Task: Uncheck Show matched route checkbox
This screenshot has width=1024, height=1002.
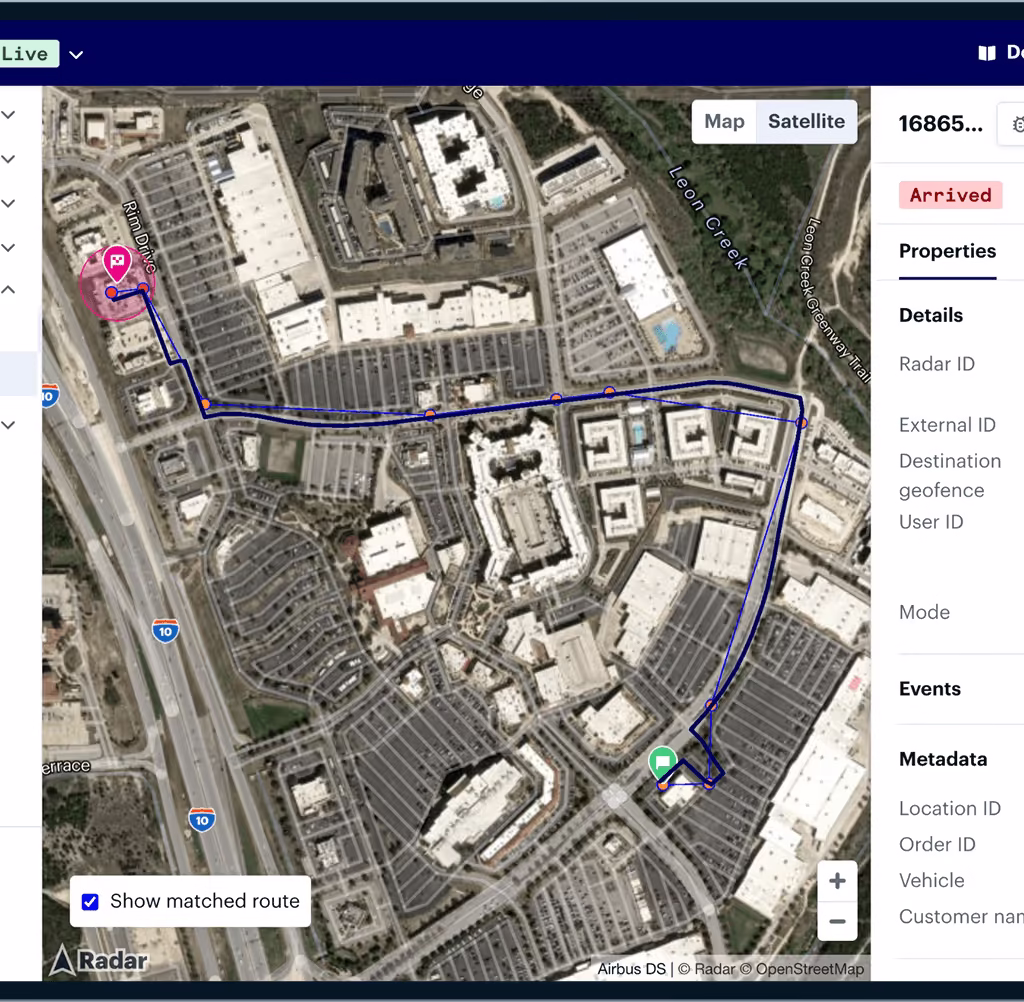Action: pyautogui.click(x=90, y=901)
